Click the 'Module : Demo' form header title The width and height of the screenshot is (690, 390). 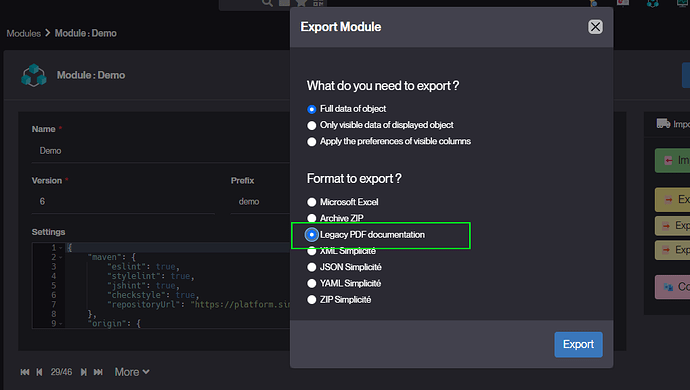(91, 75)
